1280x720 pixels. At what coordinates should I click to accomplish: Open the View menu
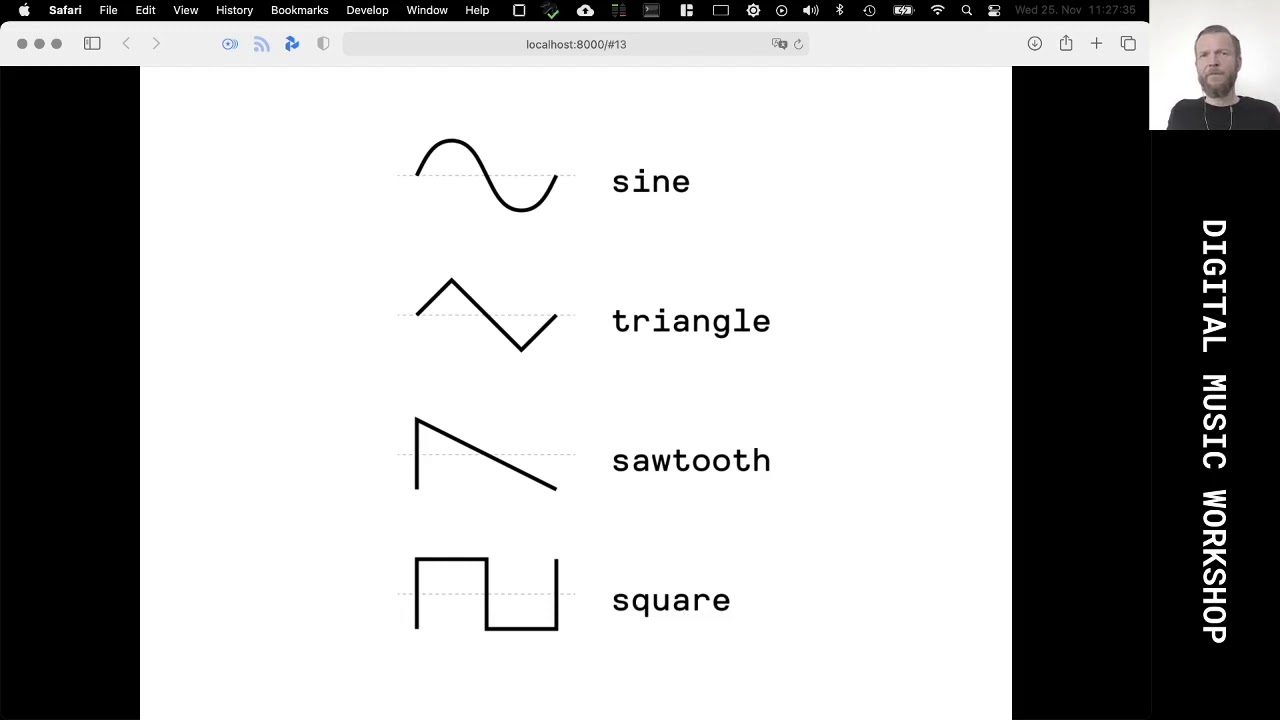click(x=185, y=10)
